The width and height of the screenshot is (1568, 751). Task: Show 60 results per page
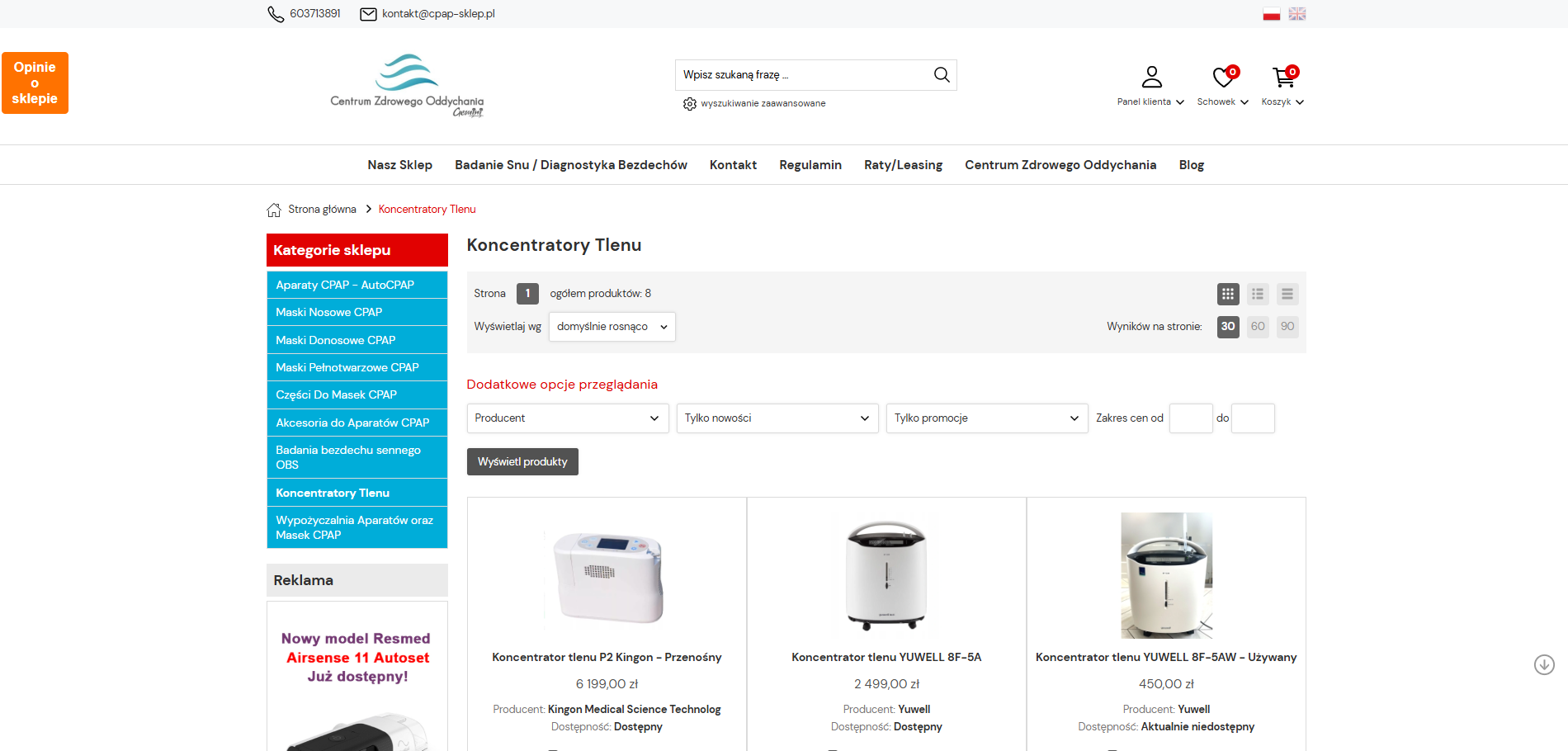pos(1258,327)
